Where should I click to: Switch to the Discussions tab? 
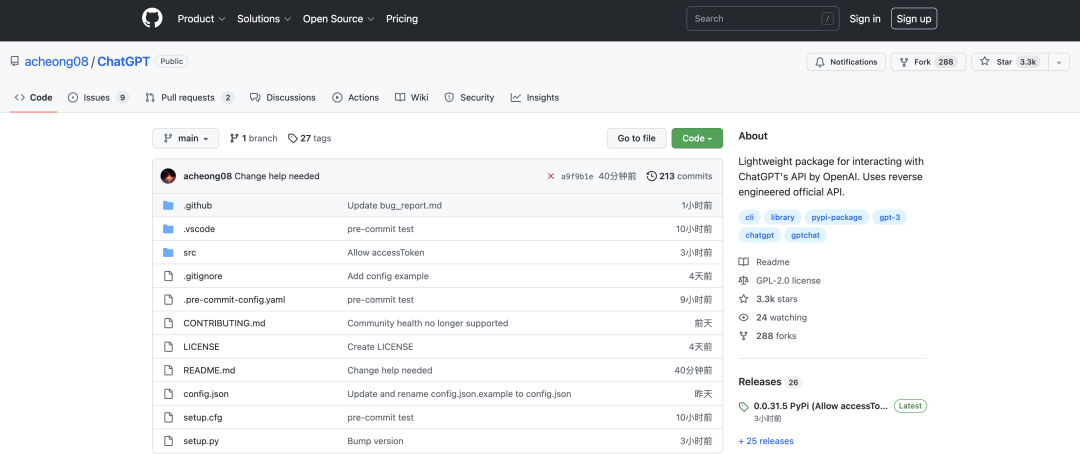coord(282,98)
